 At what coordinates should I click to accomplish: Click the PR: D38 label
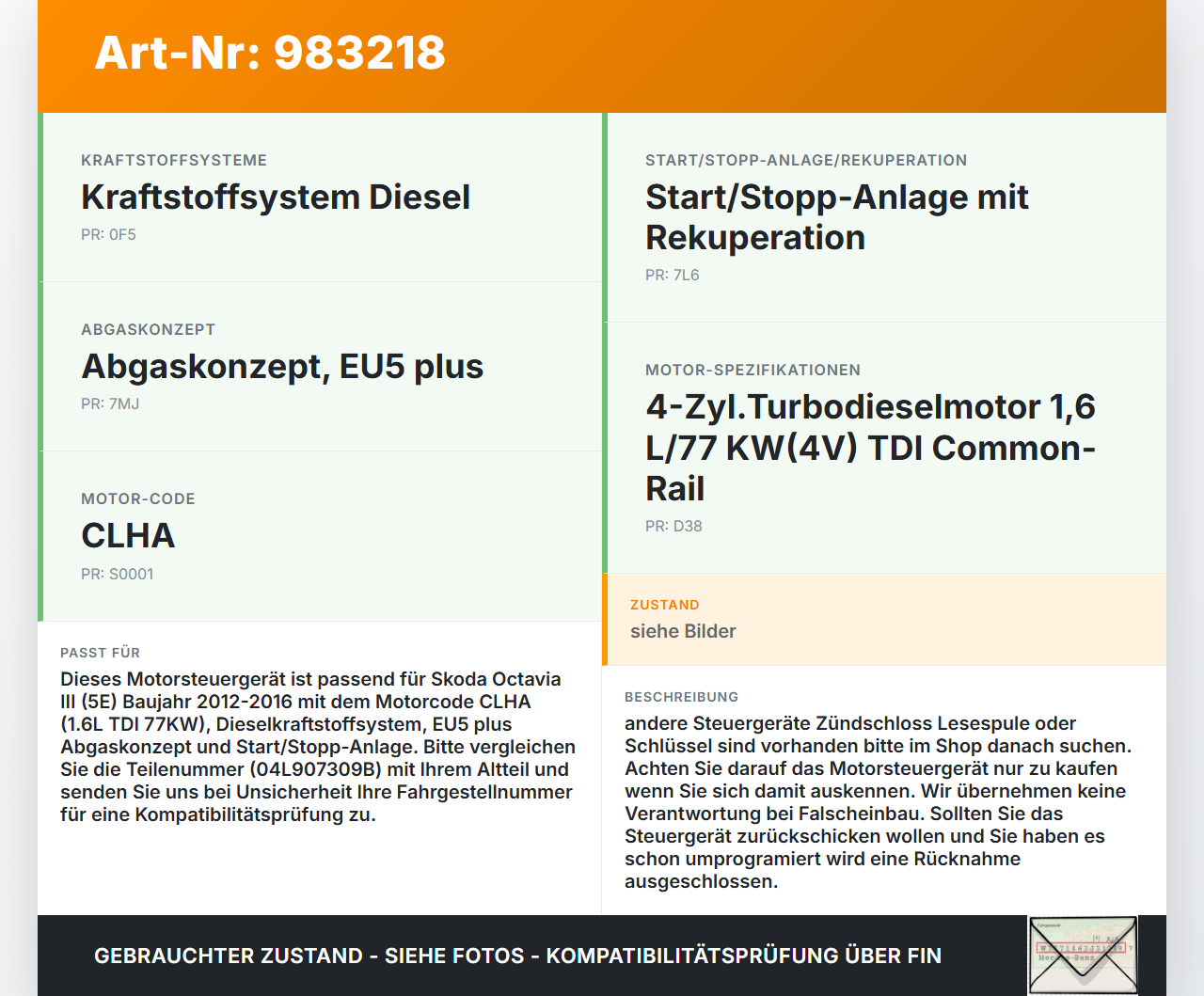pyautogui.click(x=672, y=526)
